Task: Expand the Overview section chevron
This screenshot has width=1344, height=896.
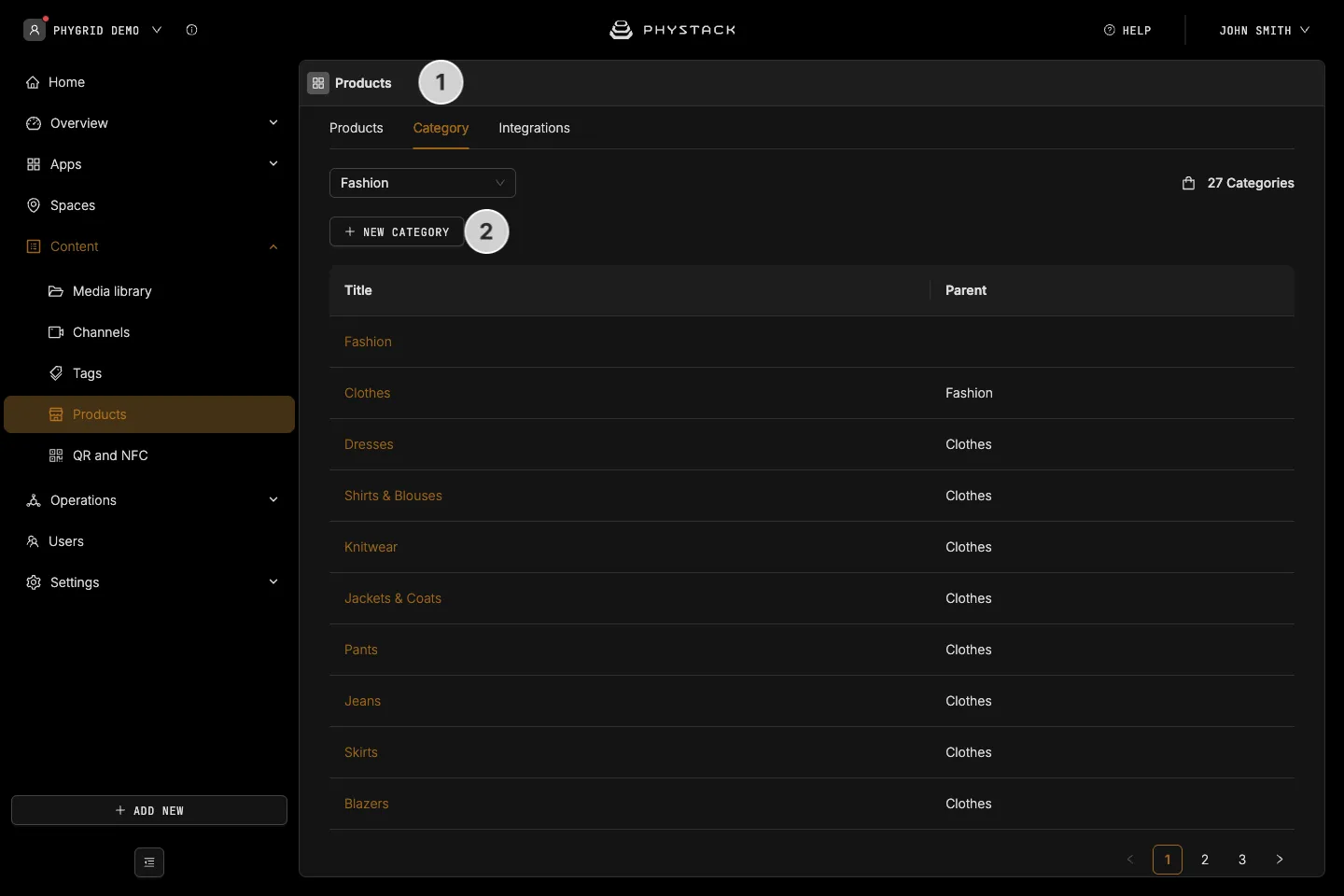Action: pyautogui.click(x=273, y=123)
